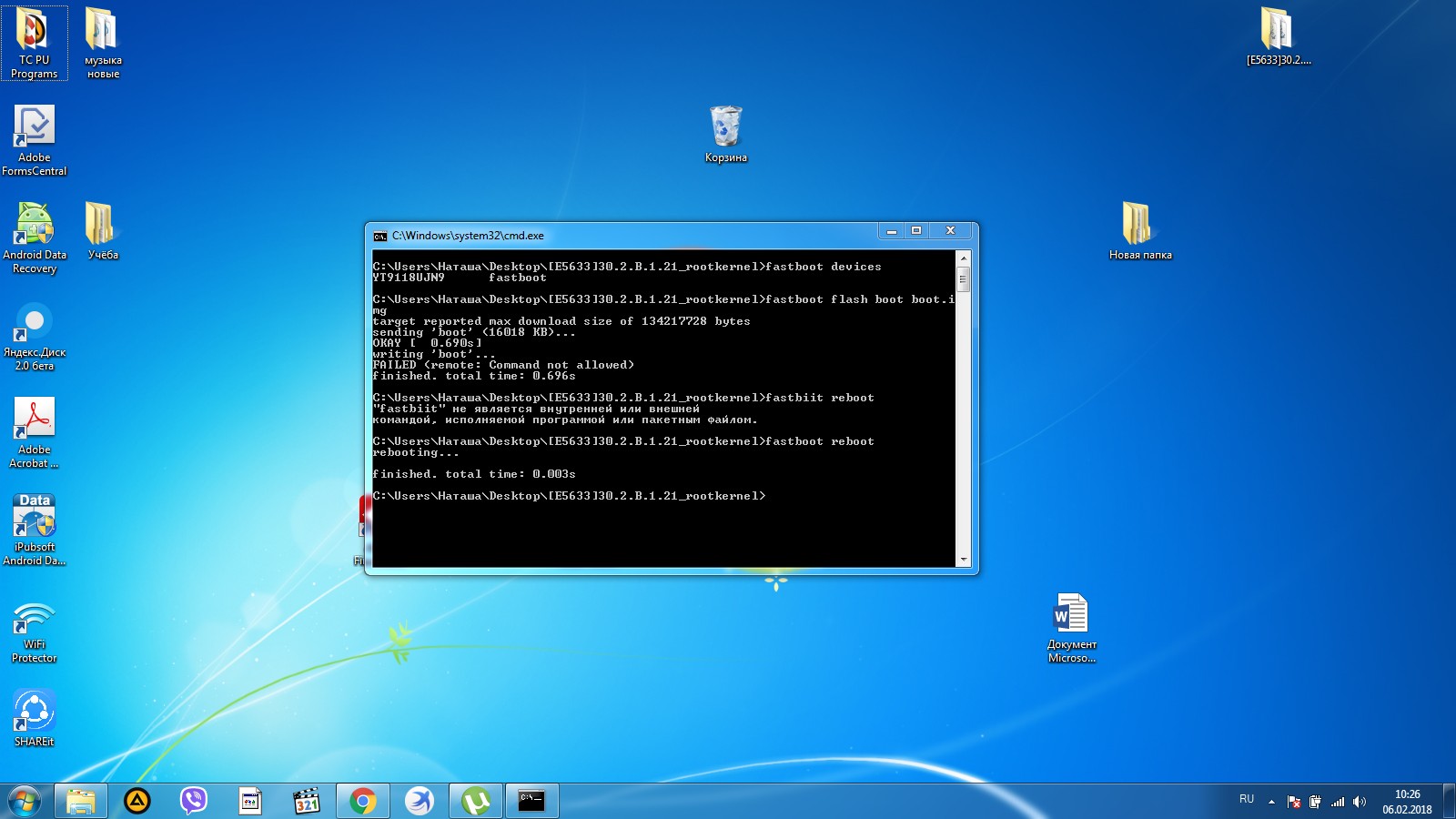Open the cmd.exe window system menu icon
This screenshot has width=1456, height=819.
tap(380, 236)
